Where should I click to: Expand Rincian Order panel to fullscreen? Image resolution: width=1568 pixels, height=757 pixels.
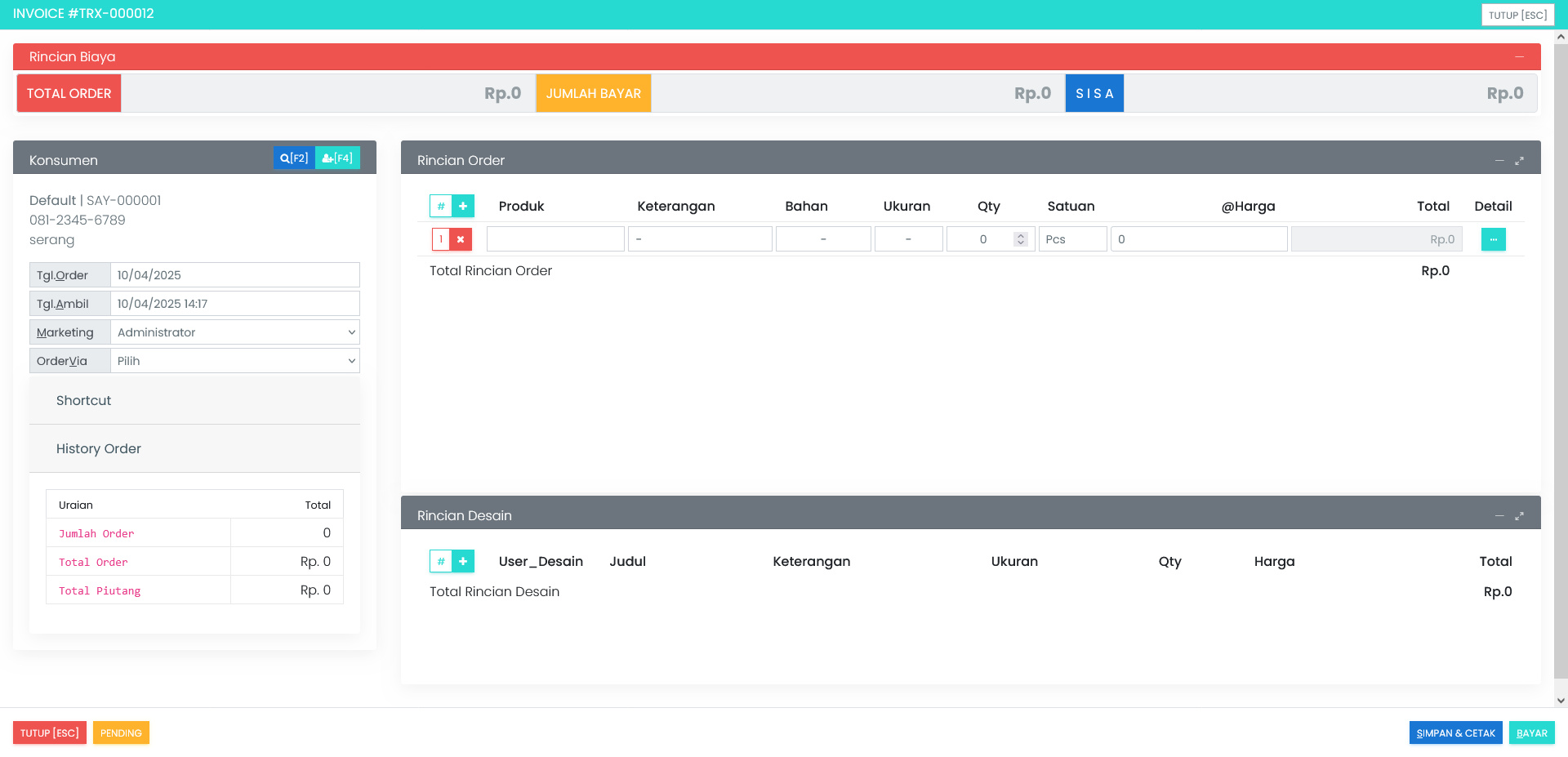(x=1519, y=161)
